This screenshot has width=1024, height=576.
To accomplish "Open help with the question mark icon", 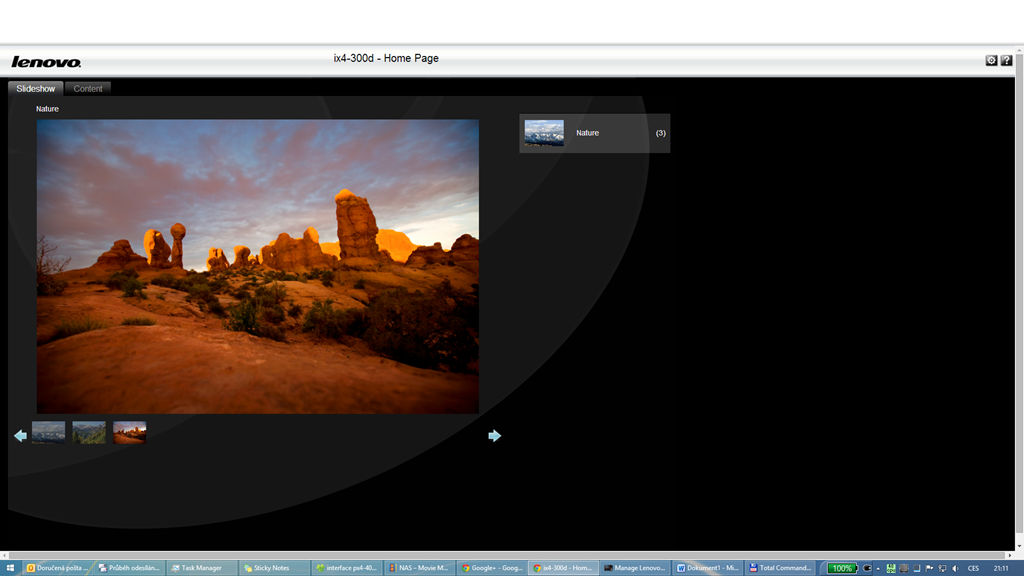I will click(1006, 60).
